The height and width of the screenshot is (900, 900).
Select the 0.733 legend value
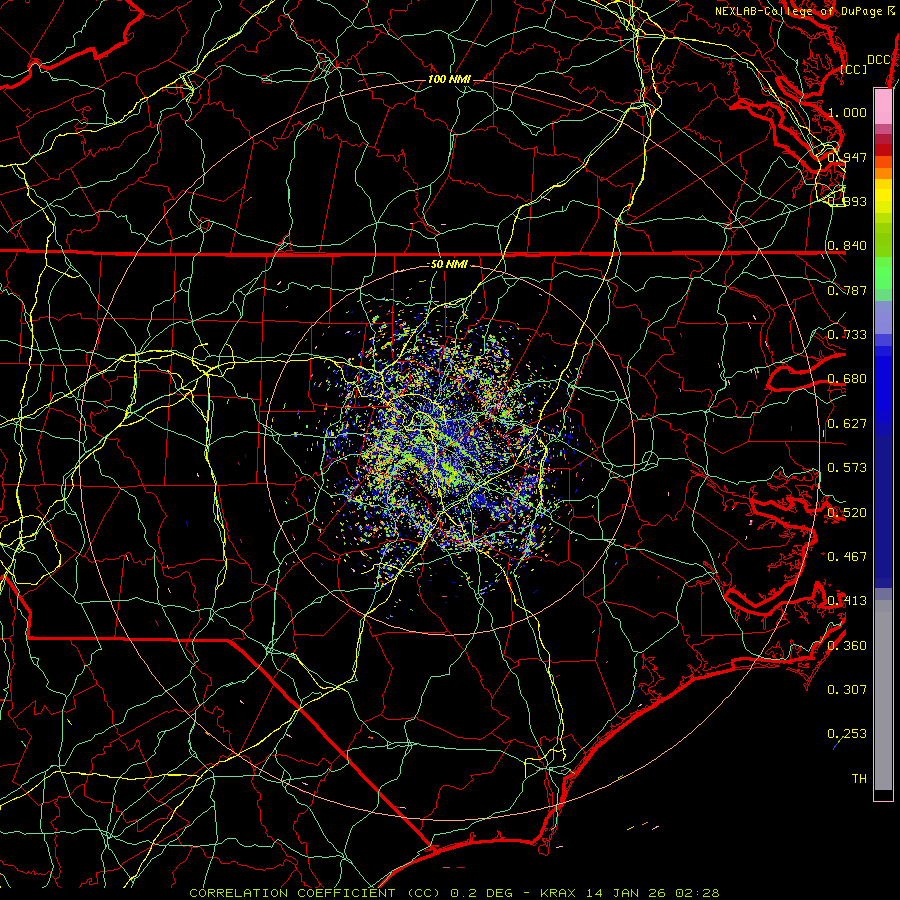pyautogui.click(x=847, y=335)
